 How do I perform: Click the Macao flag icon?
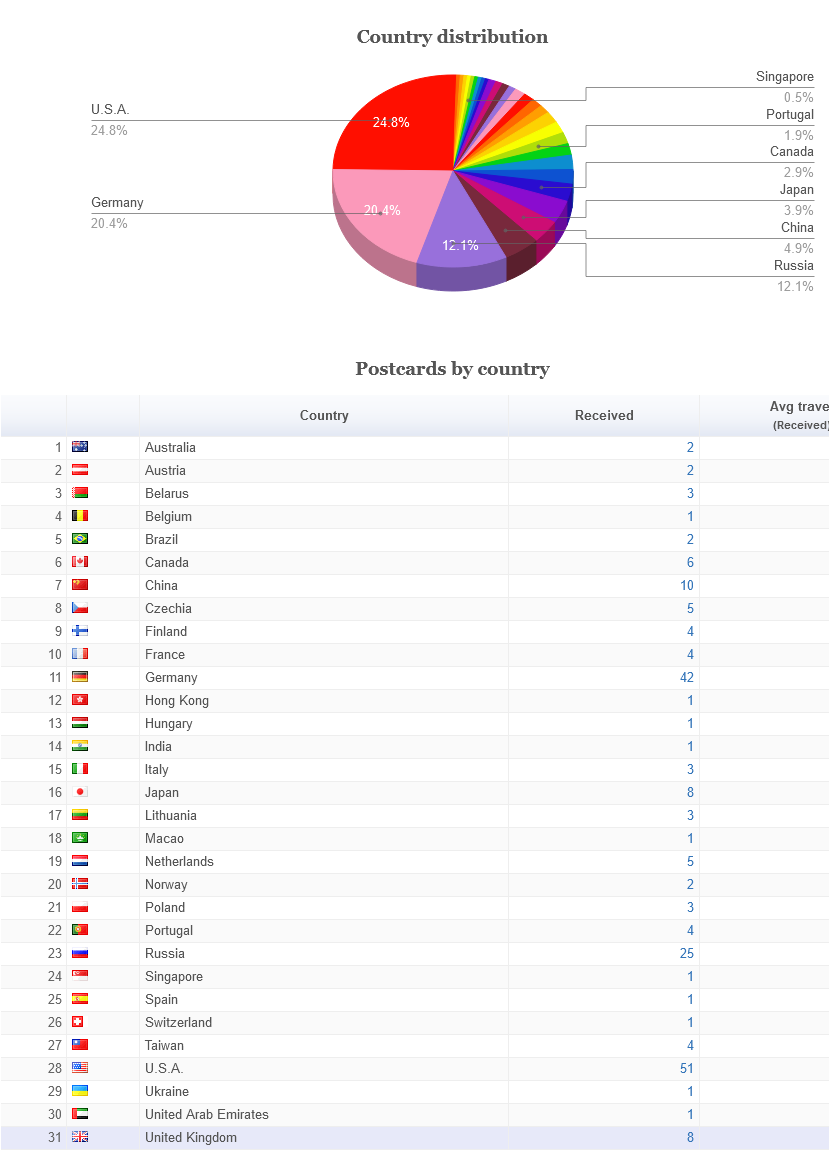tap(80, 838)
